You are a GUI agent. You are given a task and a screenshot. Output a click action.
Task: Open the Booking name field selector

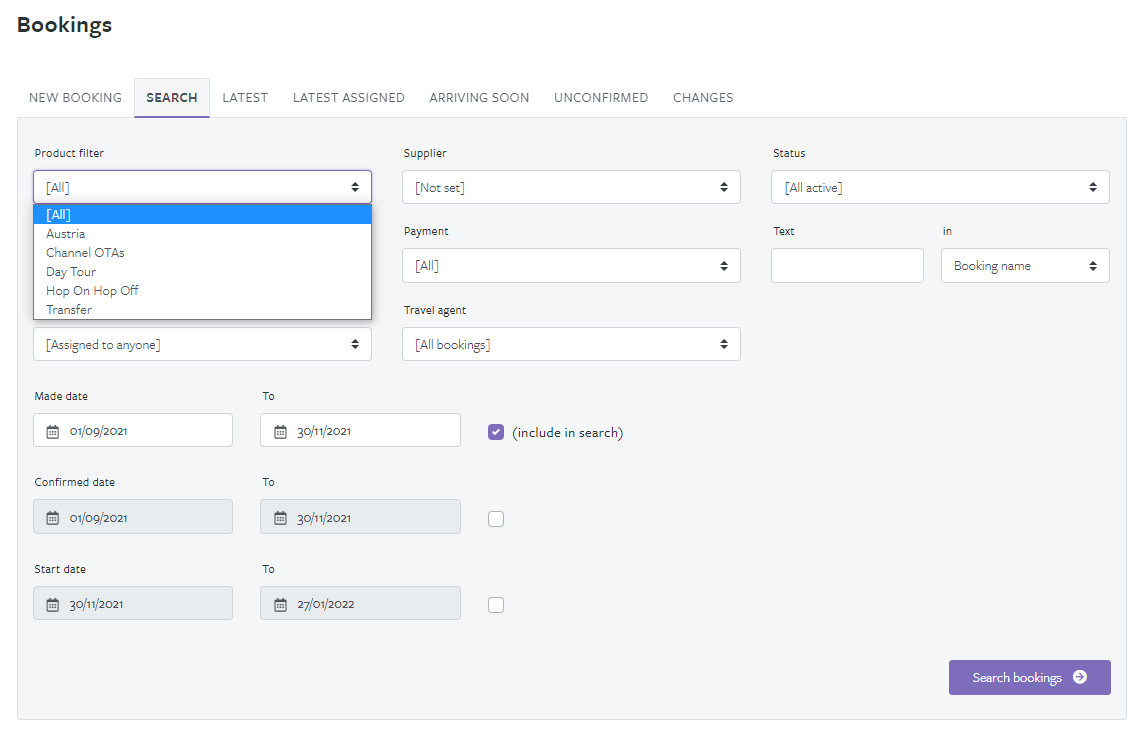point(1024,266)
